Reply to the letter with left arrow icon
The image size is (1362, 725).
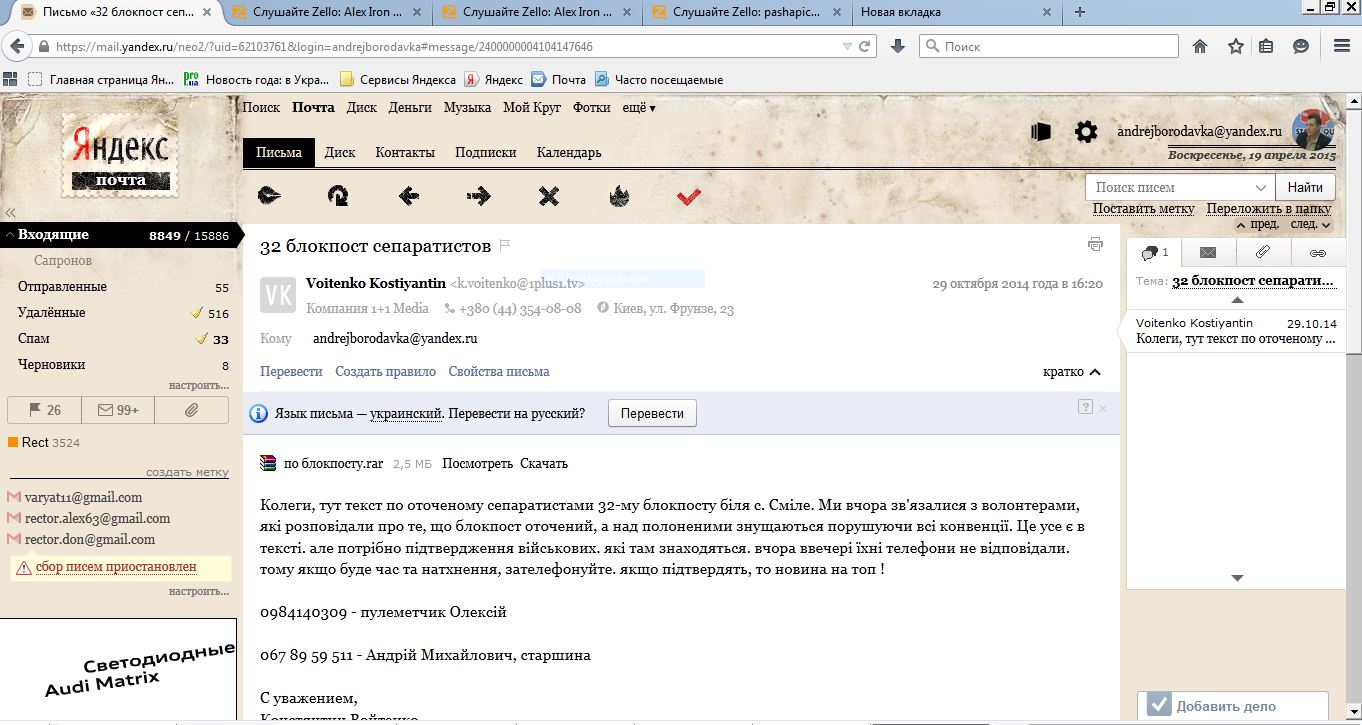coord(408,196)
